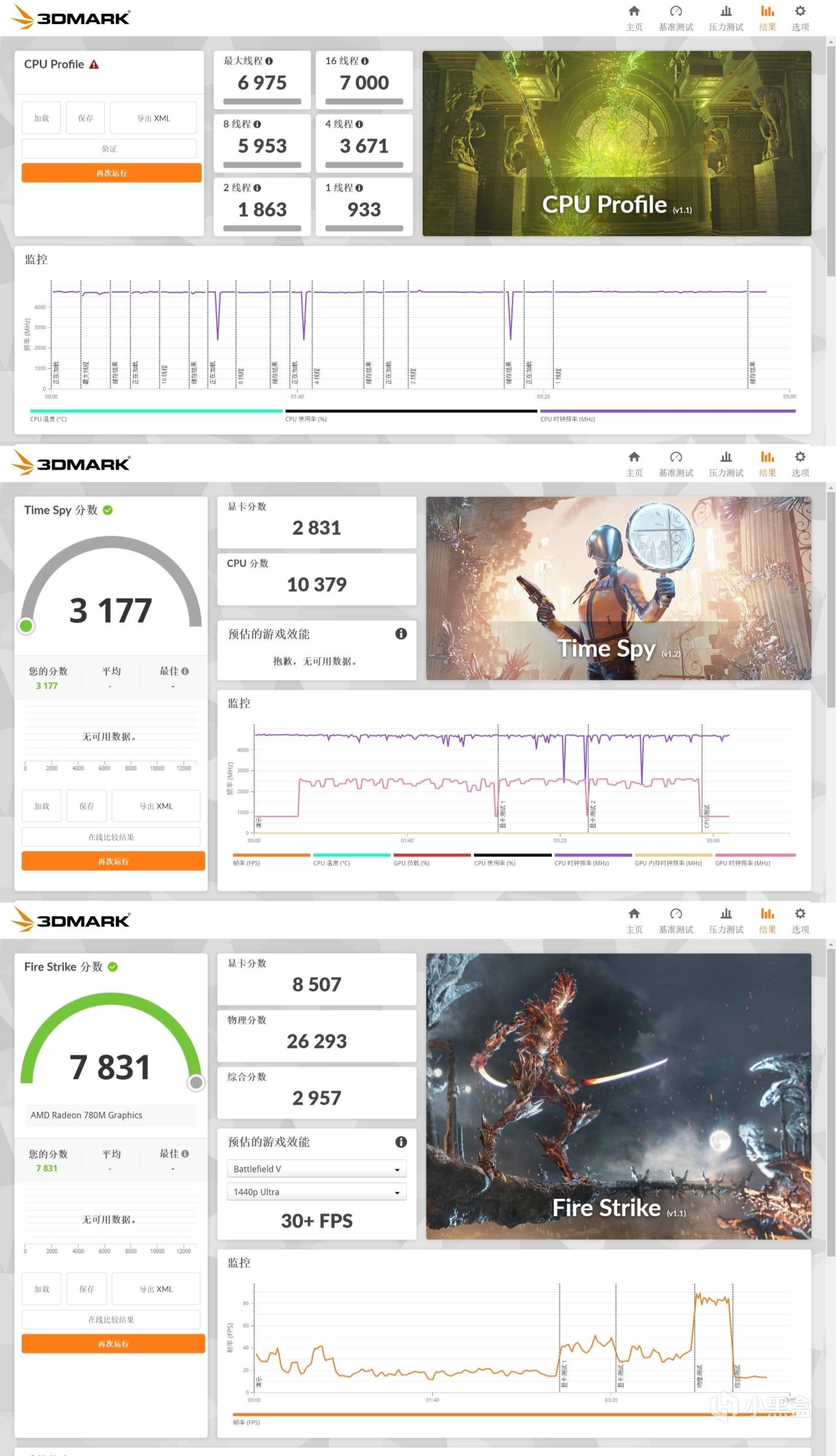Toggle GPU 内存时钟频率 legend in Time Spy chart
The width and height of the screenshot is (836, 1456).
pyautogui.click(x=673, y=859)
